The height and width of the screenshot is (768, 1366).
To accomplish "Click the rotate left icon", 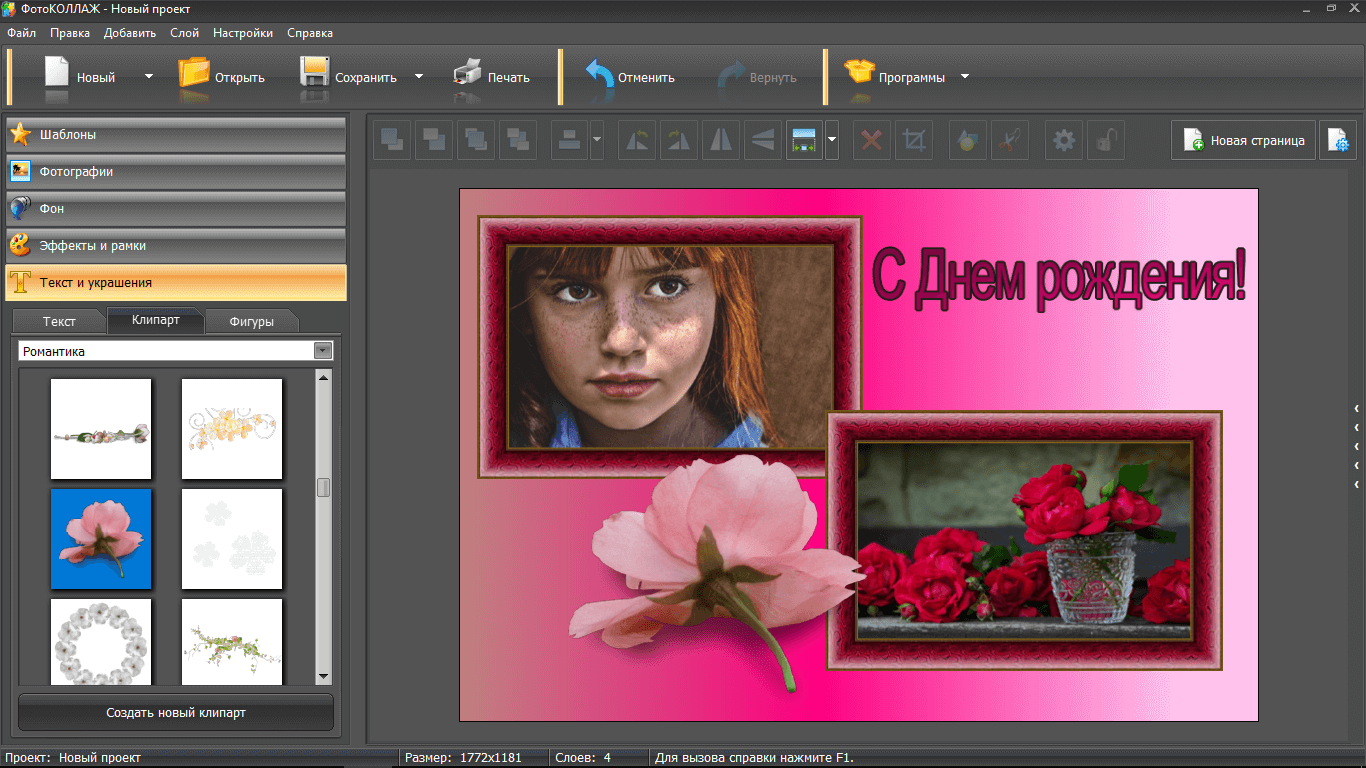I will tap(636, 141).
